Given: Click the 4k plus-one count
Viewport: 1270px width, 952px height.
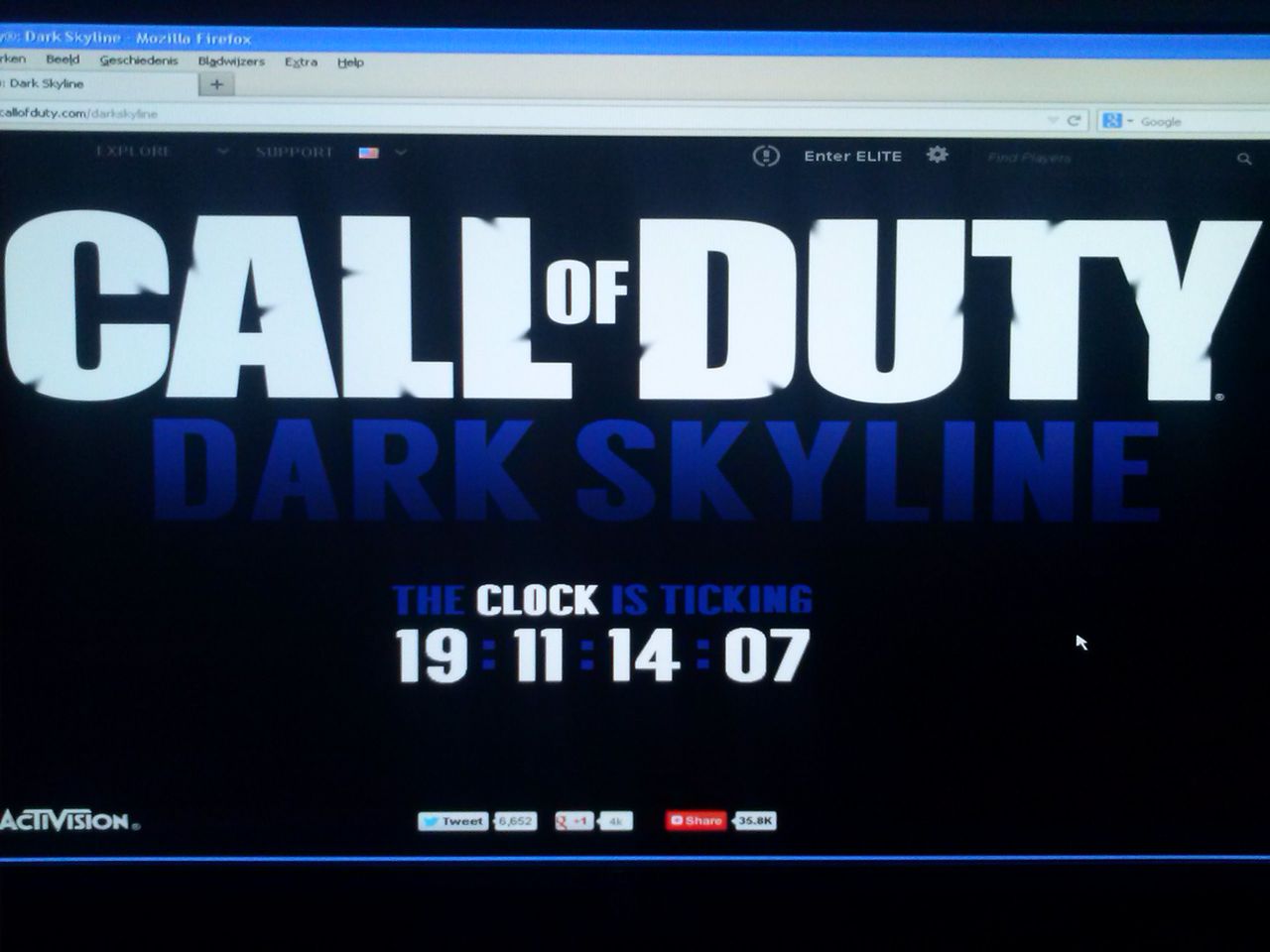Looking at the screenshot, I should (615, 821).
